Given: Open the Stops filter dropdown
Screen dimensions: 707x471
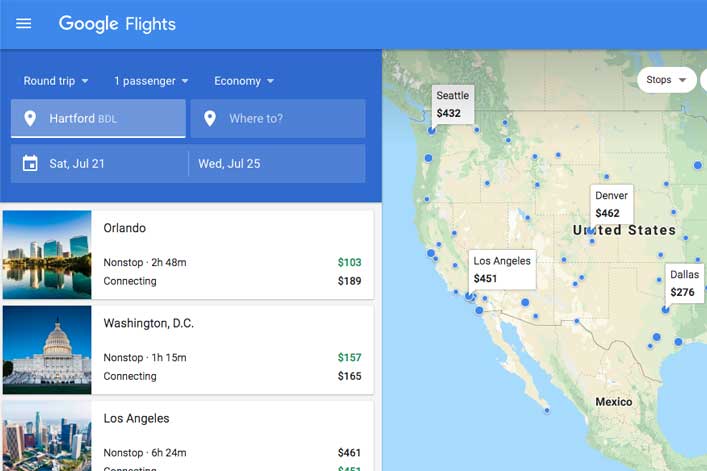Looking at the screenshot, I should pyautogui.click(x=666, y=80).
